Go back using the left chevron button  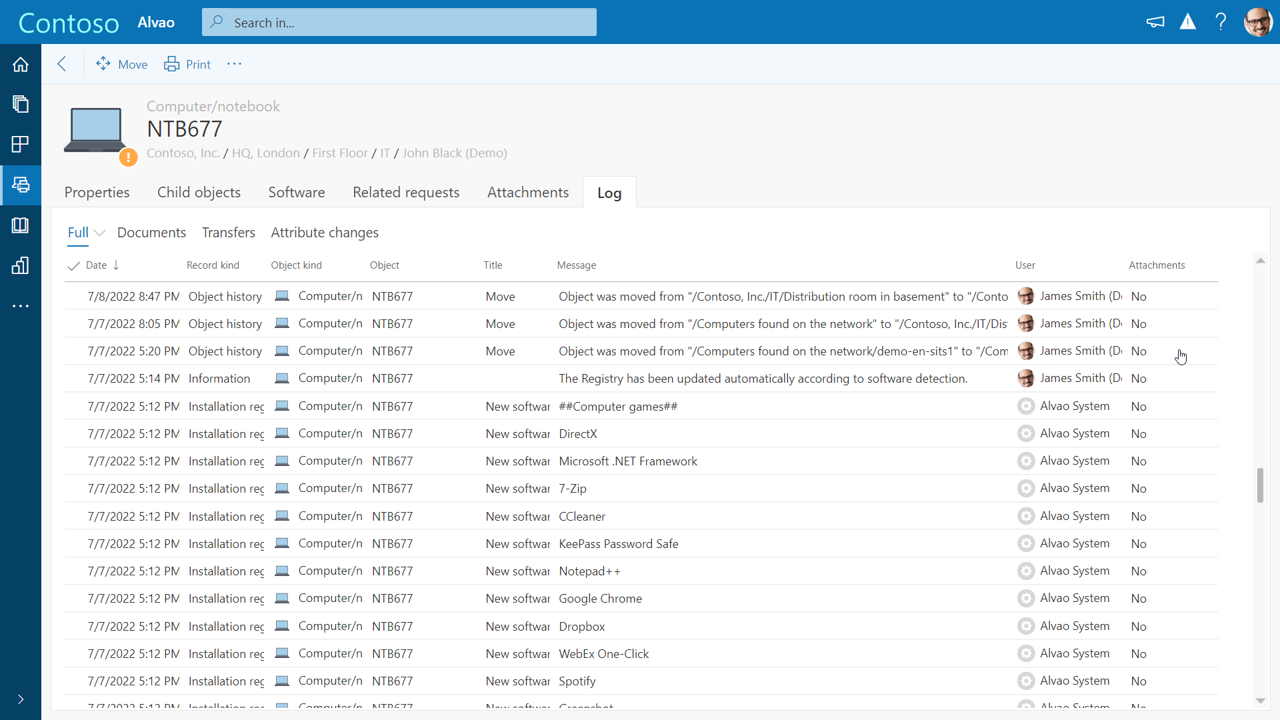[x=61, y=63]
